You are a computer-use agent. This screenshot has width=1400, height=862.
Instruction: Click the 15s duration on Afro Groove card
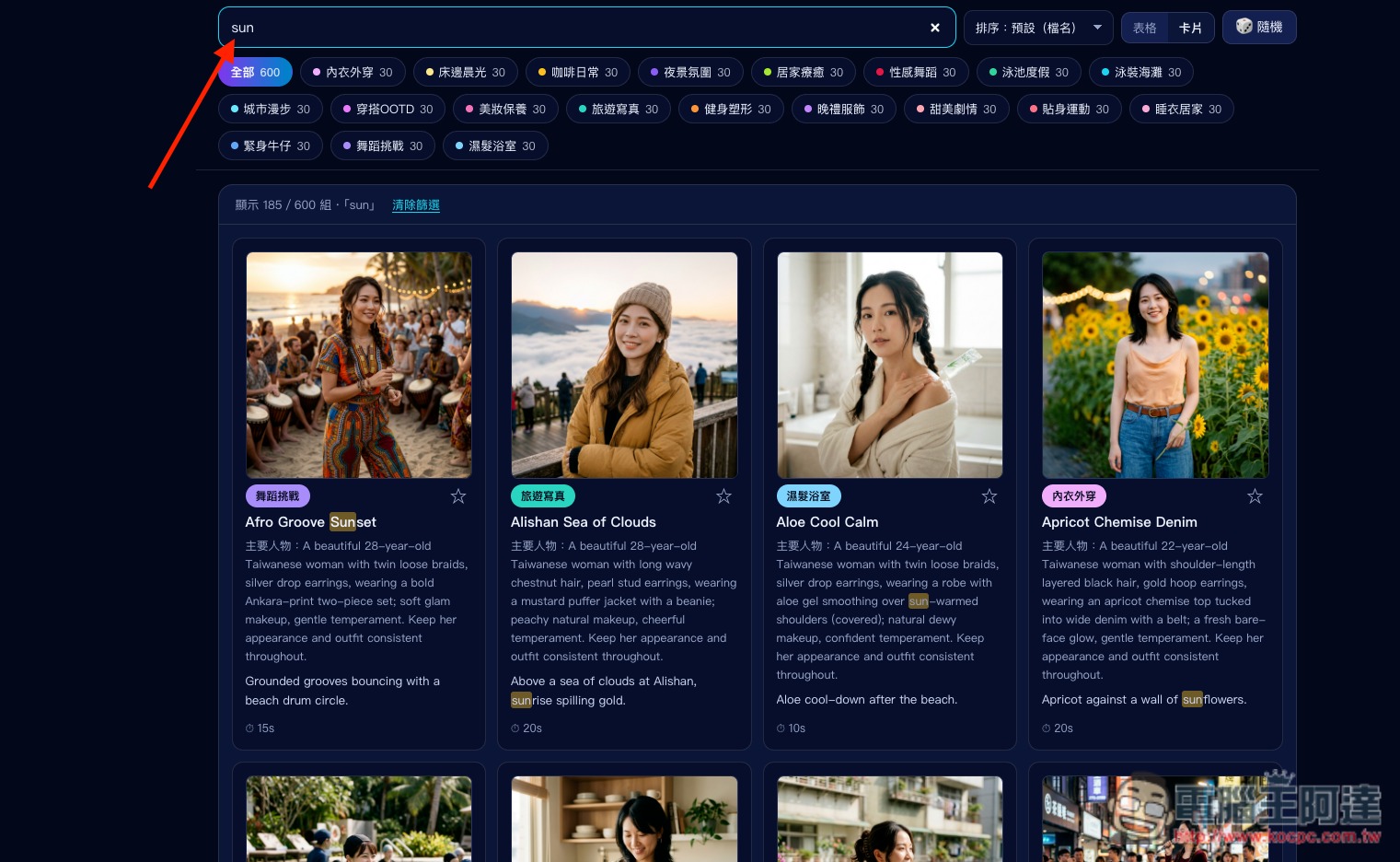pos(260,728)
